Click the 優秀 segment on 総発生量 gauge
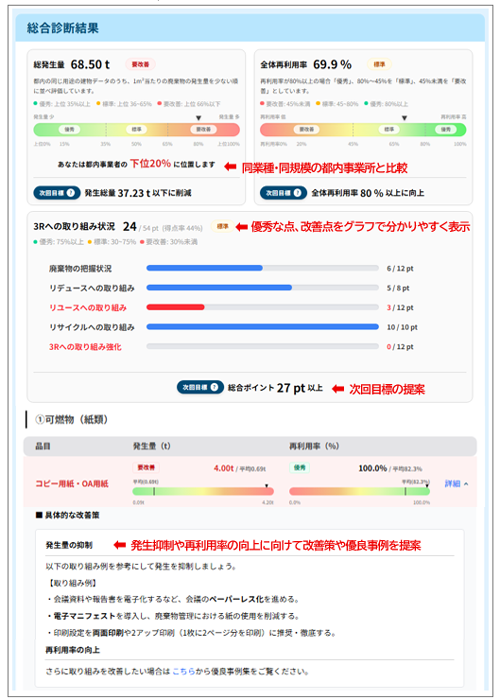The image size is (500, 700). 70,129
